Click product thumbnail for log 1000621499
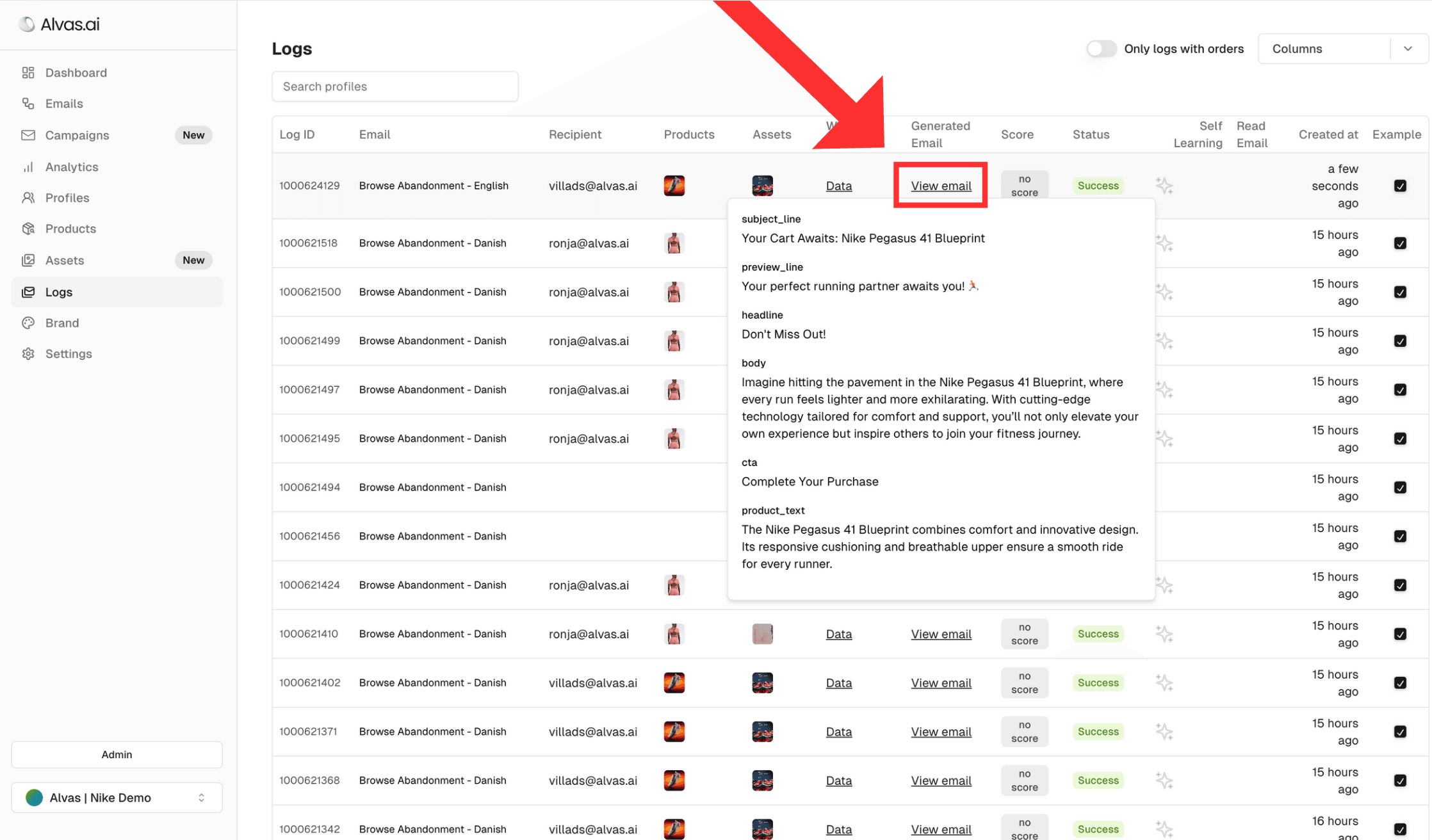Viewport: 1432px width, 840px height. [674, 341]
